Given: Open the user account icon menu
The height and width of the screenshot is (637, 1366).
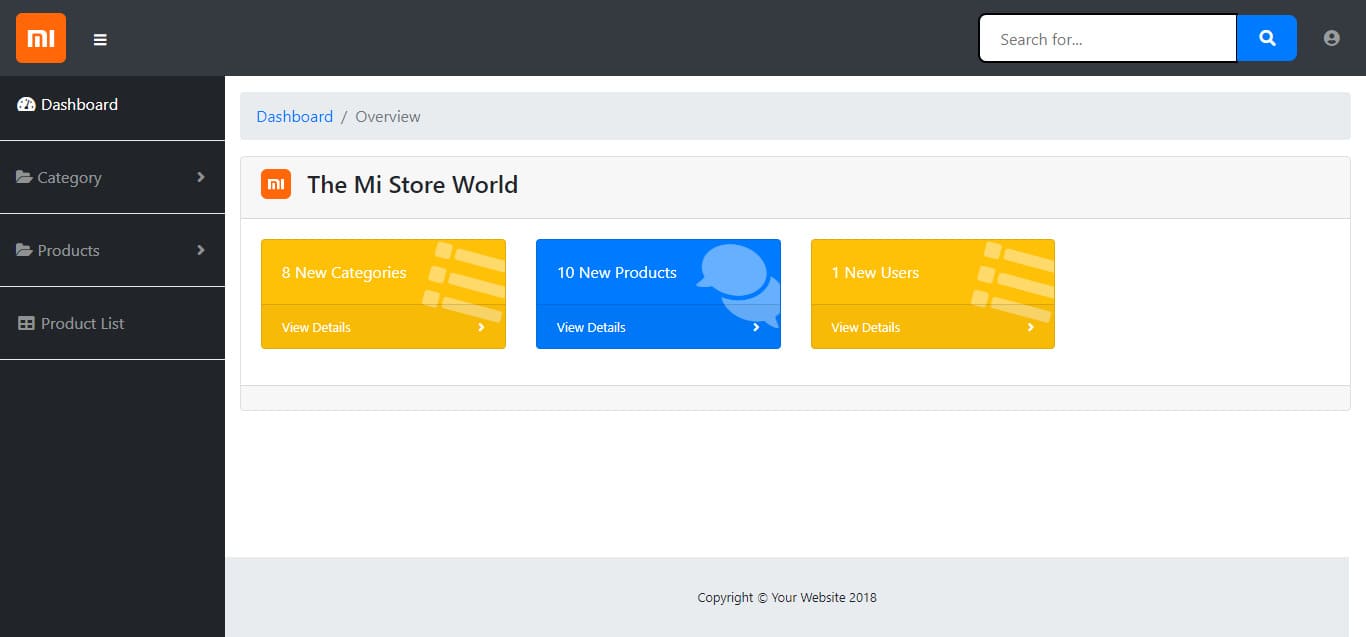Looking at the screenshot, I should click(1331, 38).
